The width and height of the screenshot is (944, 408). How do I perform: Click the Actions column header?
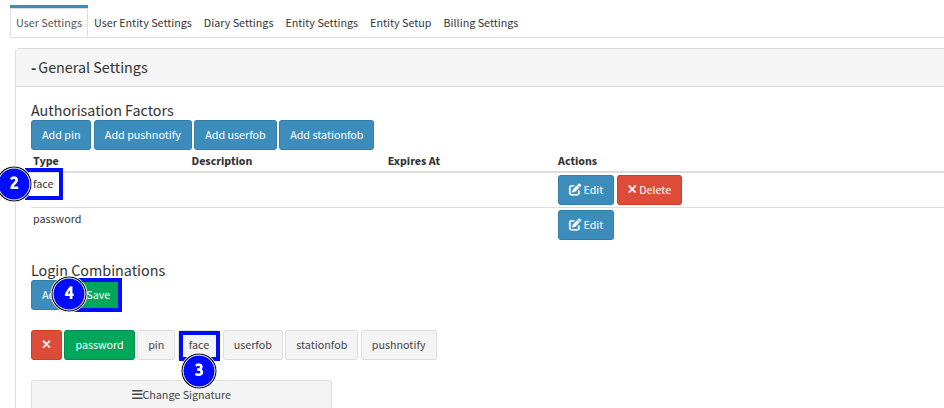577,161
